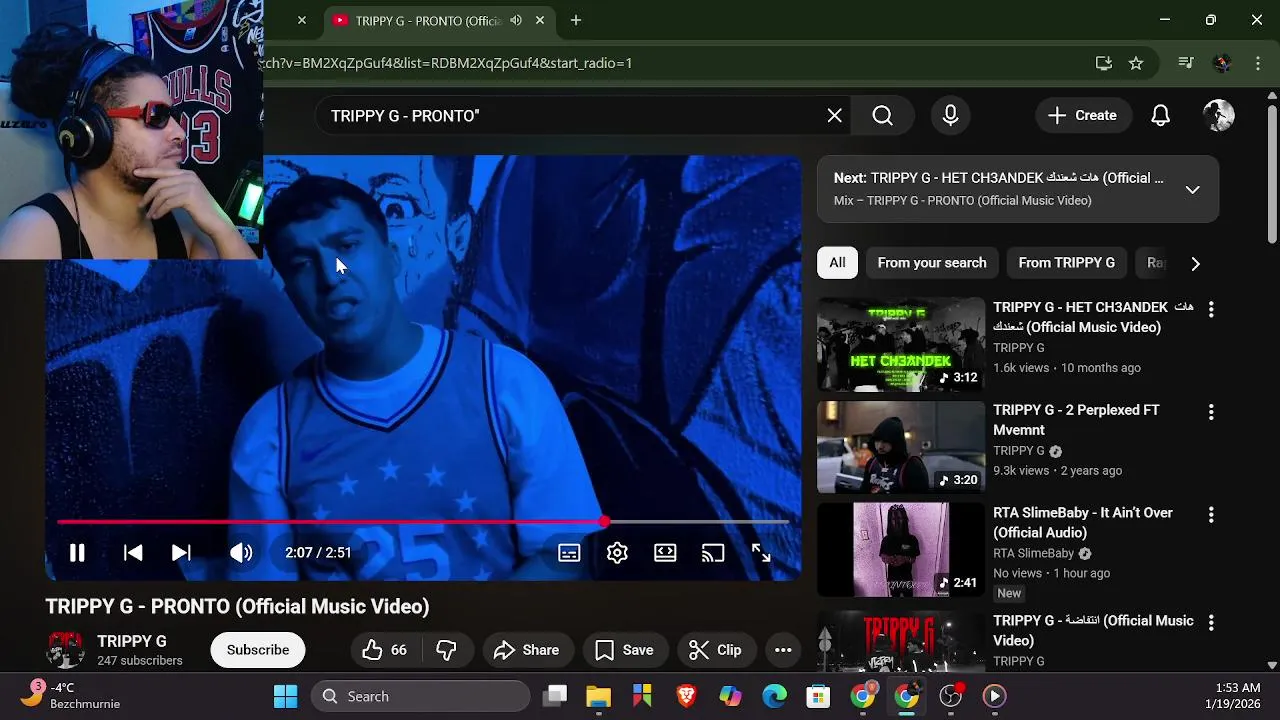
Task: Bookmark this page star icon
Action: pyautogui.click(x=1136, y=63)
